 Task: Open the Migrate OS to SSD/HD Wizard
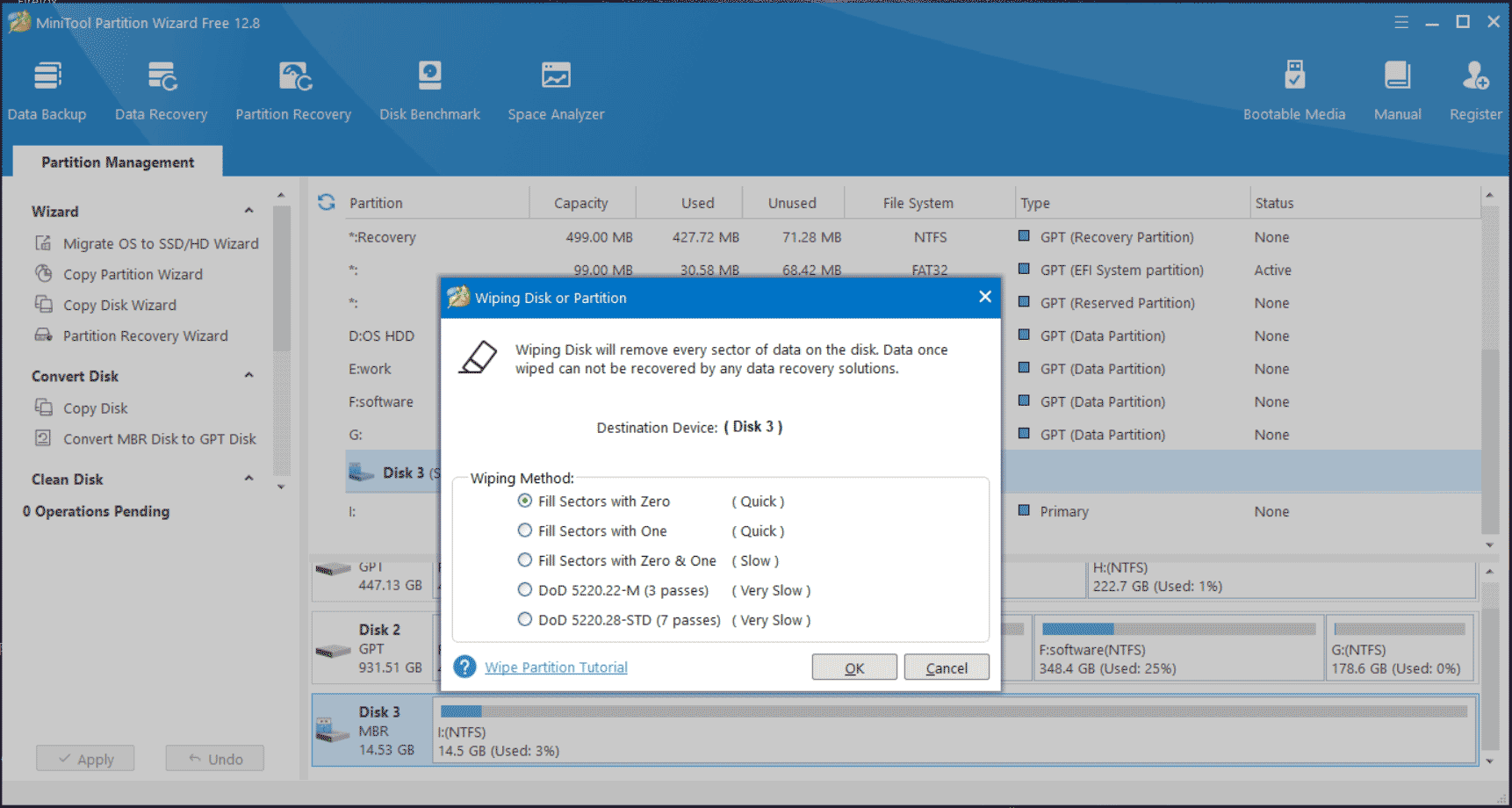pyautogui.click(x=147, y=243)
